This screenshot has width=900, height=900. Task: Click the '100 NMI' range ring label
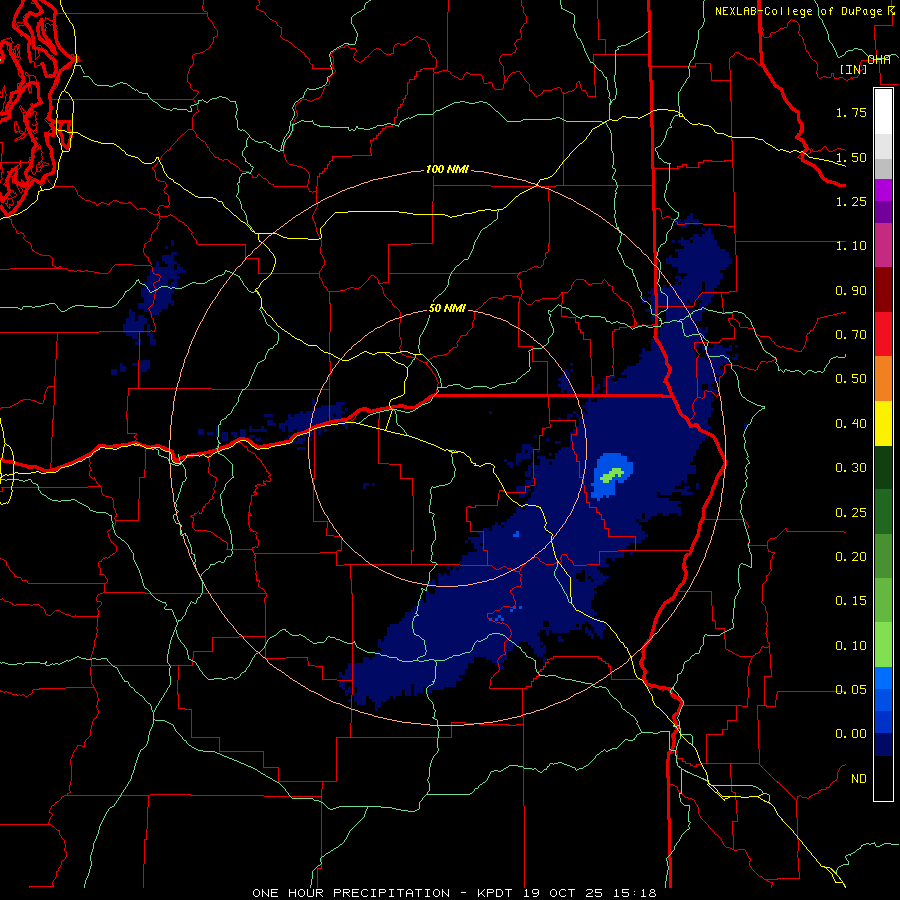pyautogui.click(x=447, y=170)
